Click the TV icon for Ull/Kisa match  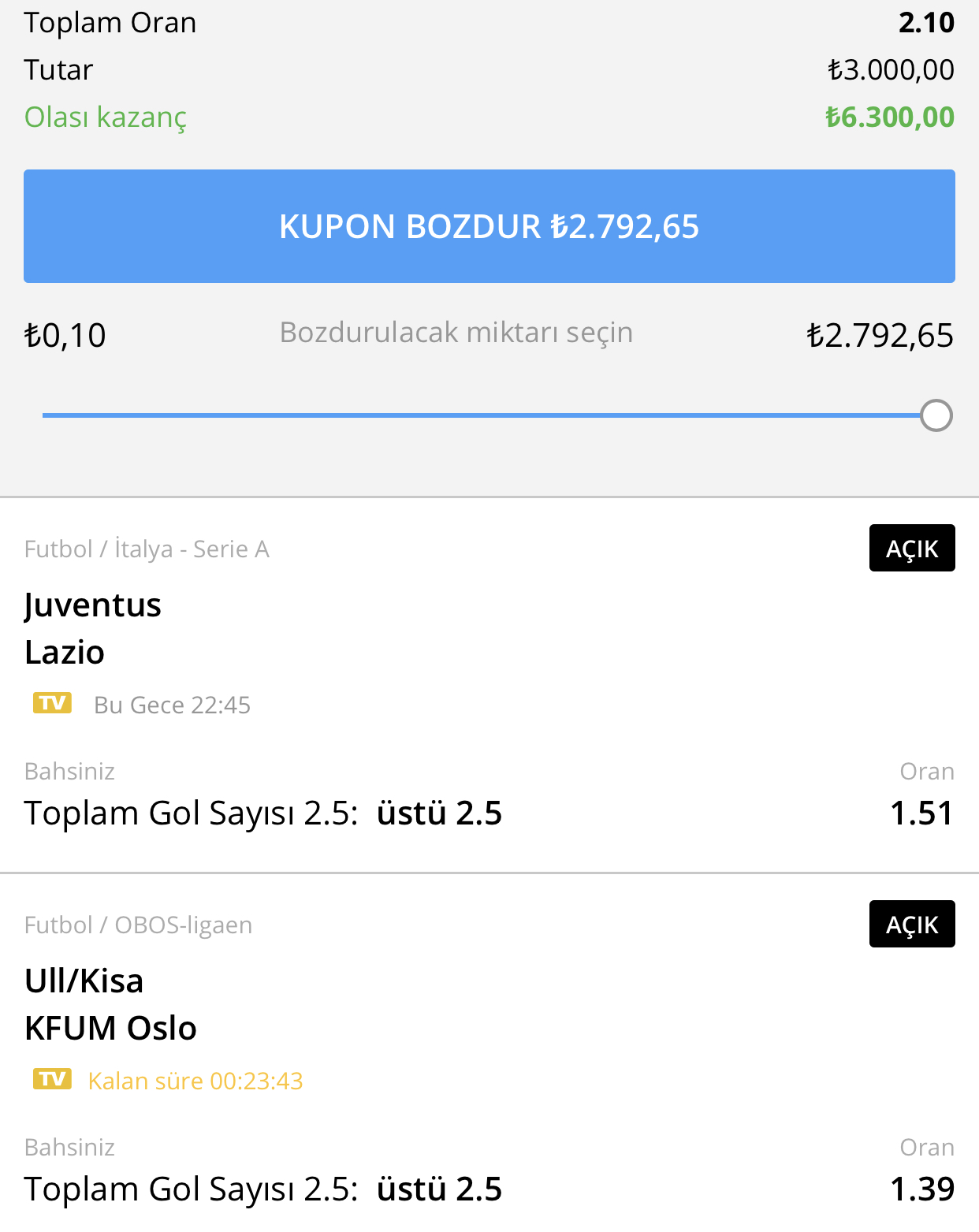pos(52,1079)
